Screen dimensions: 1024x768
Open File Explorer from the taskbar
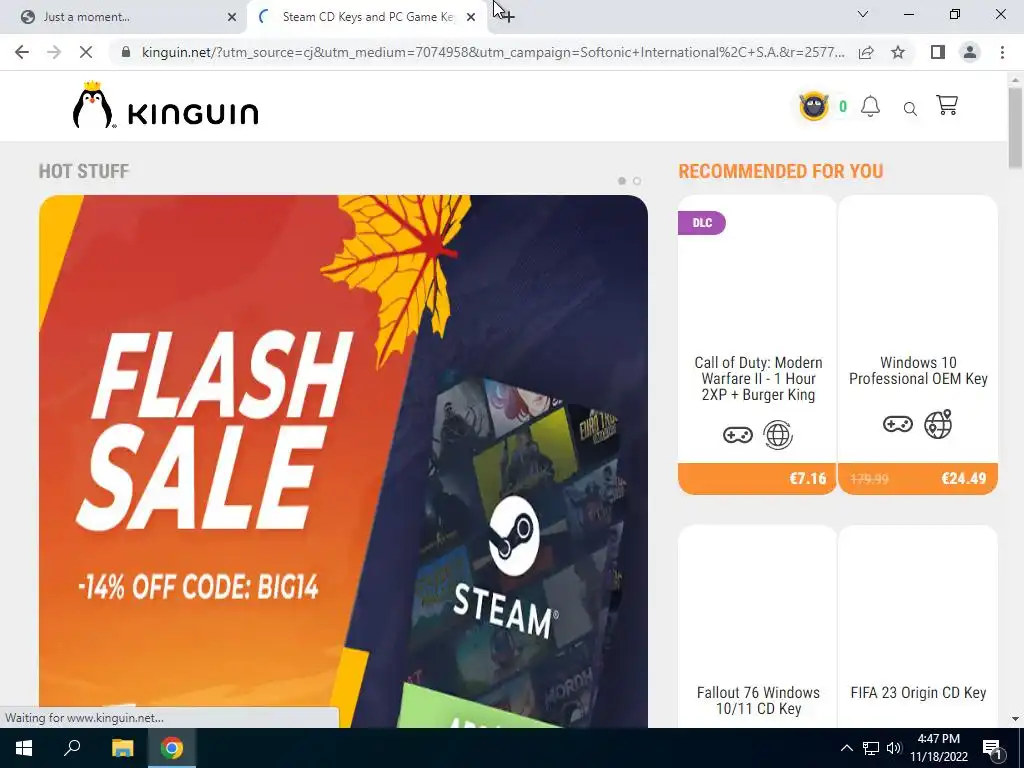click(x=122, y=748)
